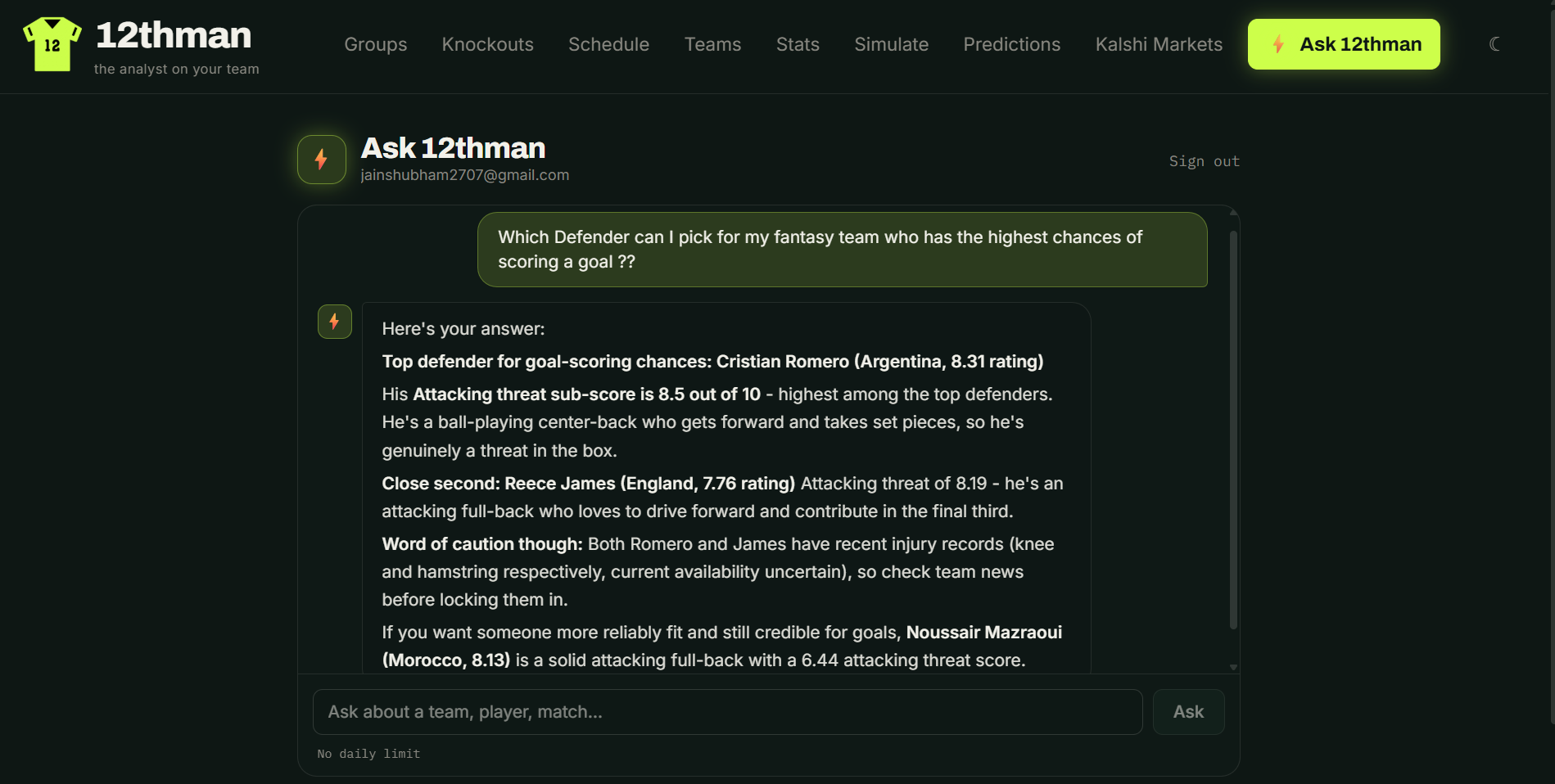
Task: Click the lightning bolt icon beside Ask 12thman heading
Action: tap(322, 160)
